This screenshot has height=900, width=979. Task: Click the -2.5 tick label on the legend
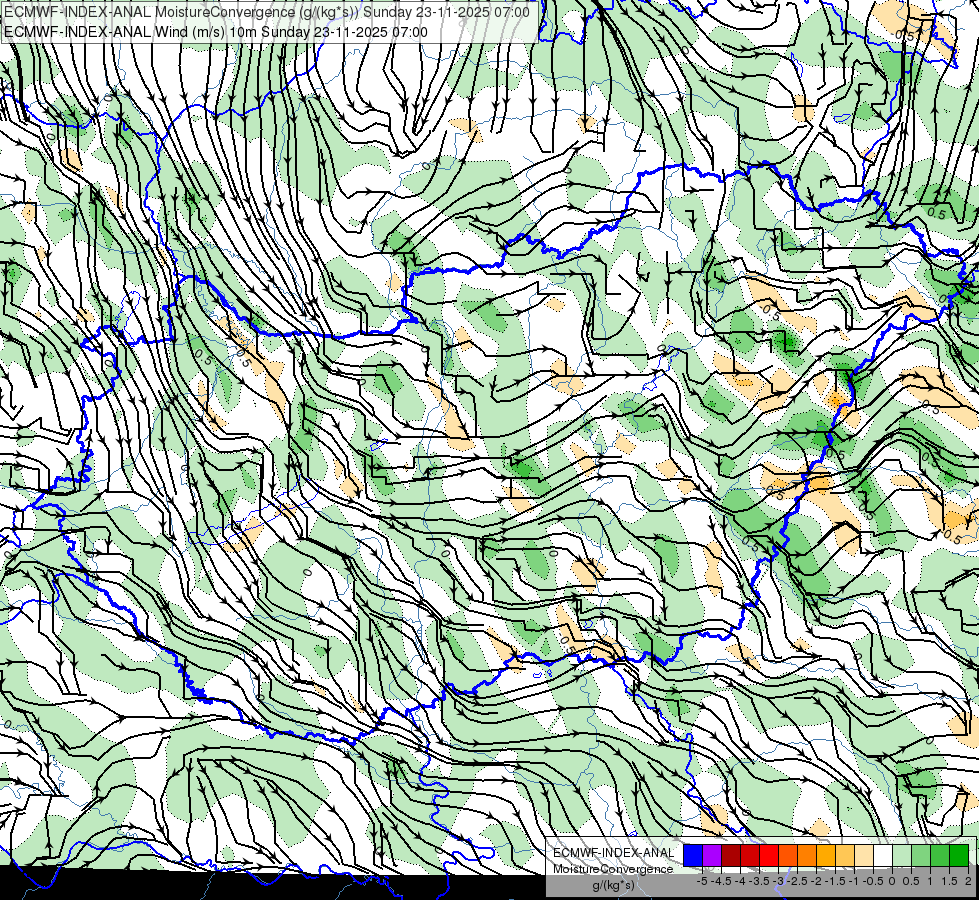[797, 881]
